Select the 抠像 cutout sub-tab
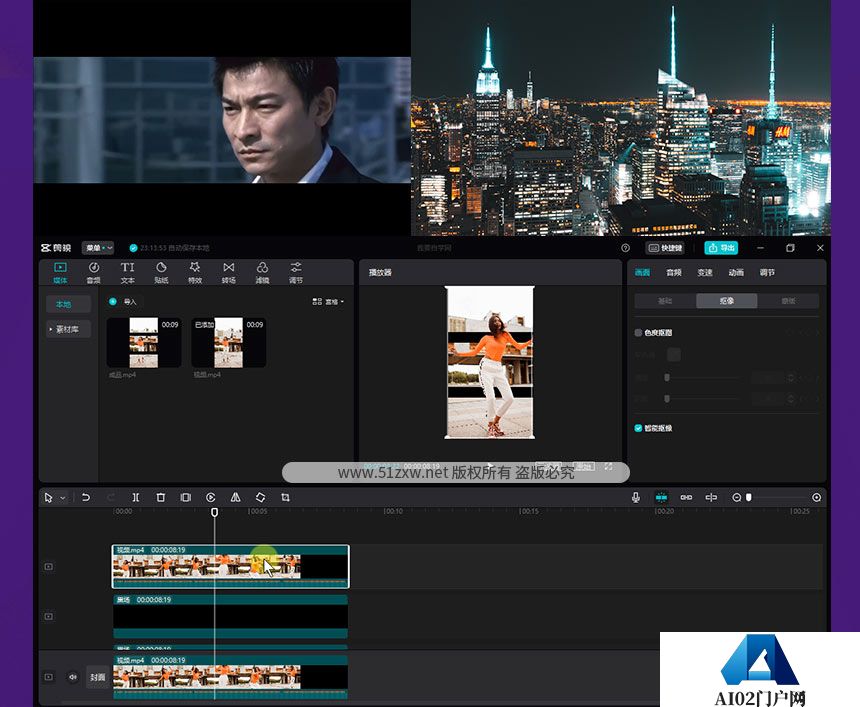Viewport: 860px width, 707px height. tap(727, 301)
